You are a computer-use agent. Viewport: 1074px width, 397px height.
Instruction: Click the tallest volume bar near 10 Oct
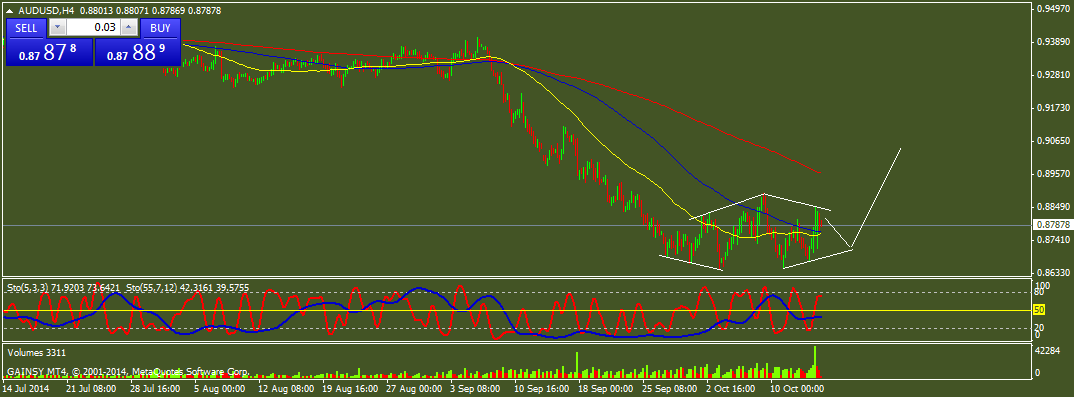(x=815, y=362)
